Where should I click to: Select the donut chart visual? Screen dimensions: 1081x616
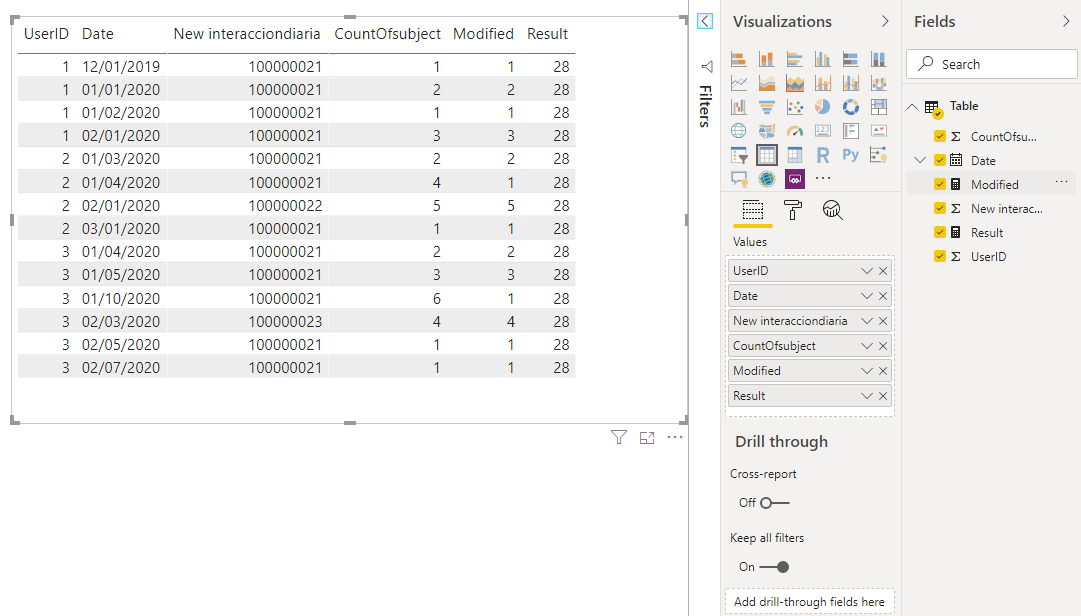(851, 107)
